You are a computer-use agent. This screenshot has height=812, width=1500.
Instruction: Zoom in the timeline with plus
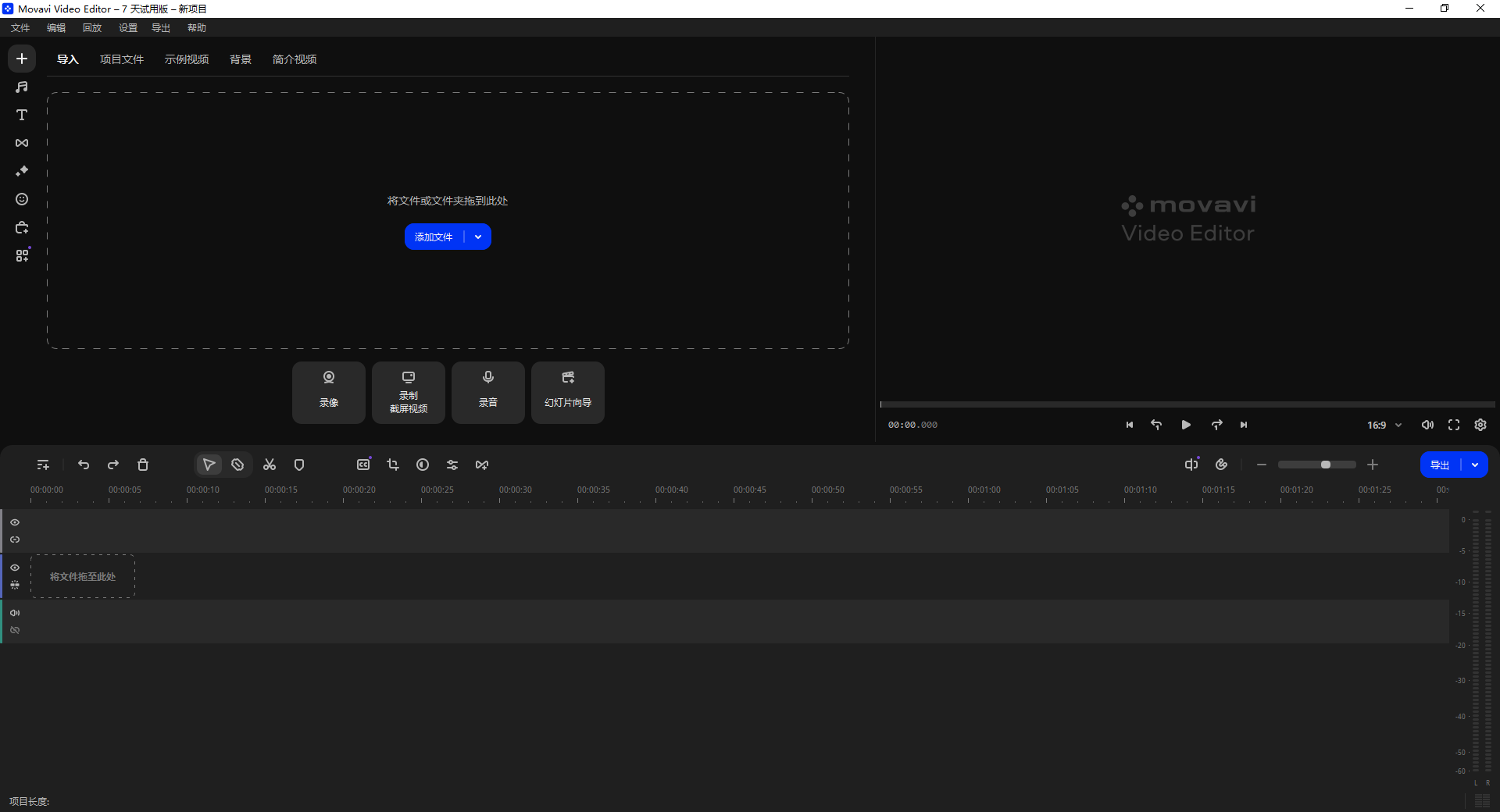[x=1373, y=465]
